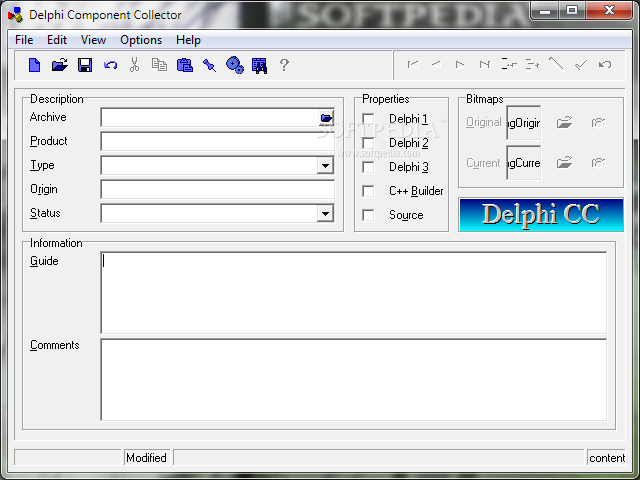
Task: Open the View menu
Action: 93,40
